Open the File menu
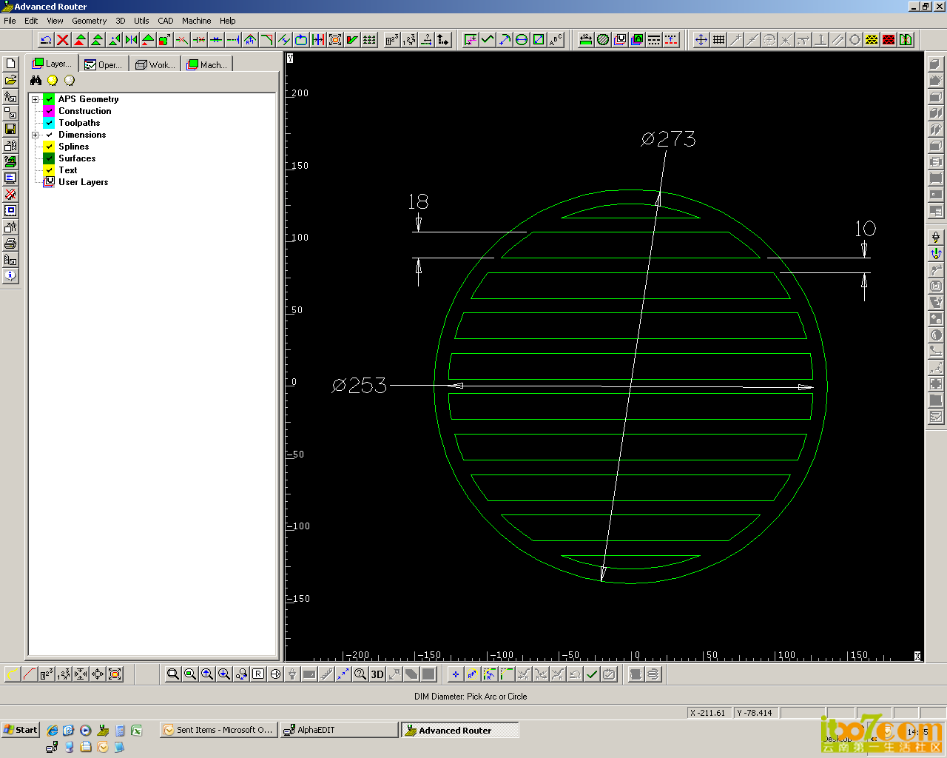The width and height of the screenshot is (947, 758). pyautogui.click(x=10, y=21)
